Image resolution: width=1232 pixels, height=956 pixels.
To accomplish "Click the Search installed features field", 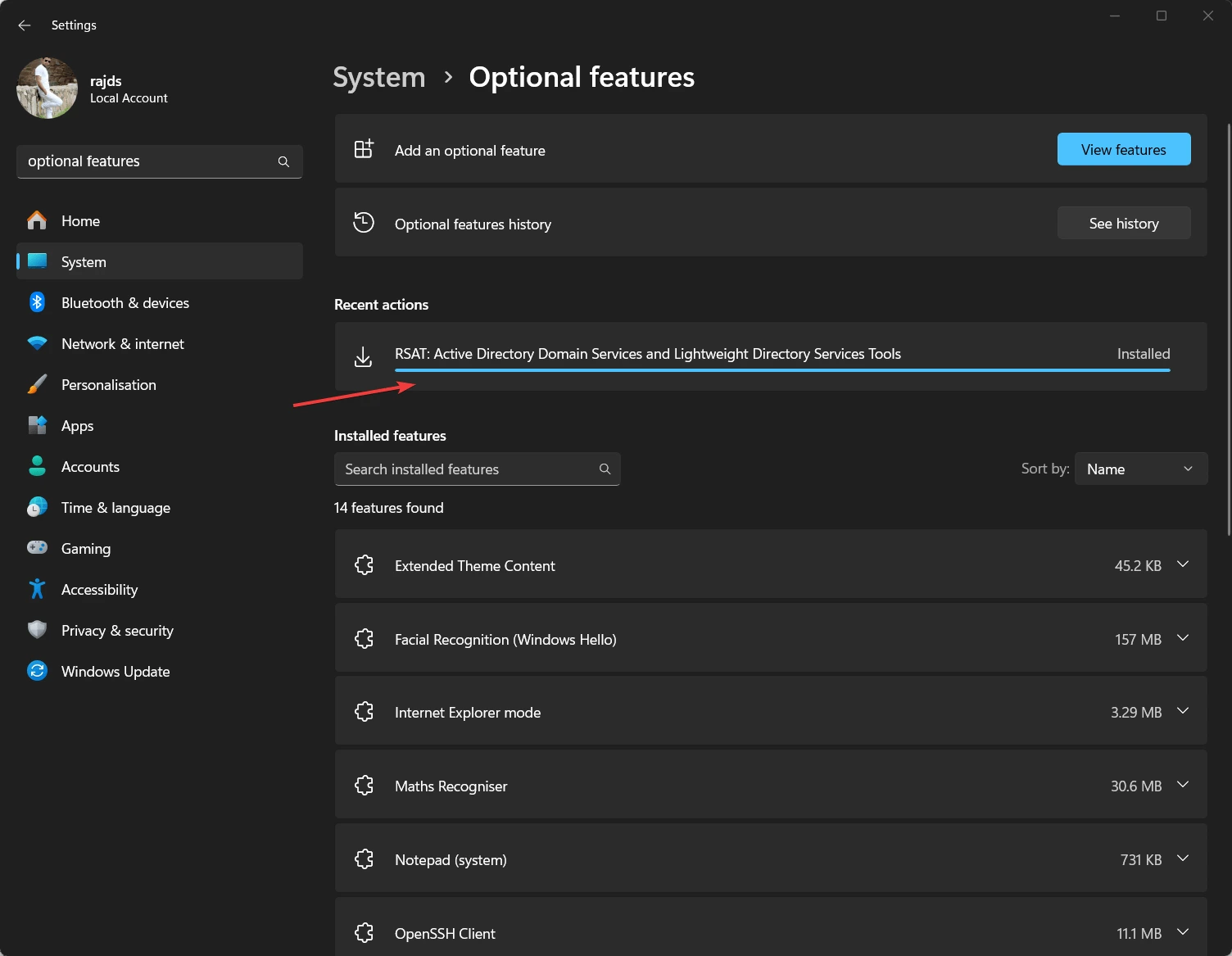I will [477, 469].
